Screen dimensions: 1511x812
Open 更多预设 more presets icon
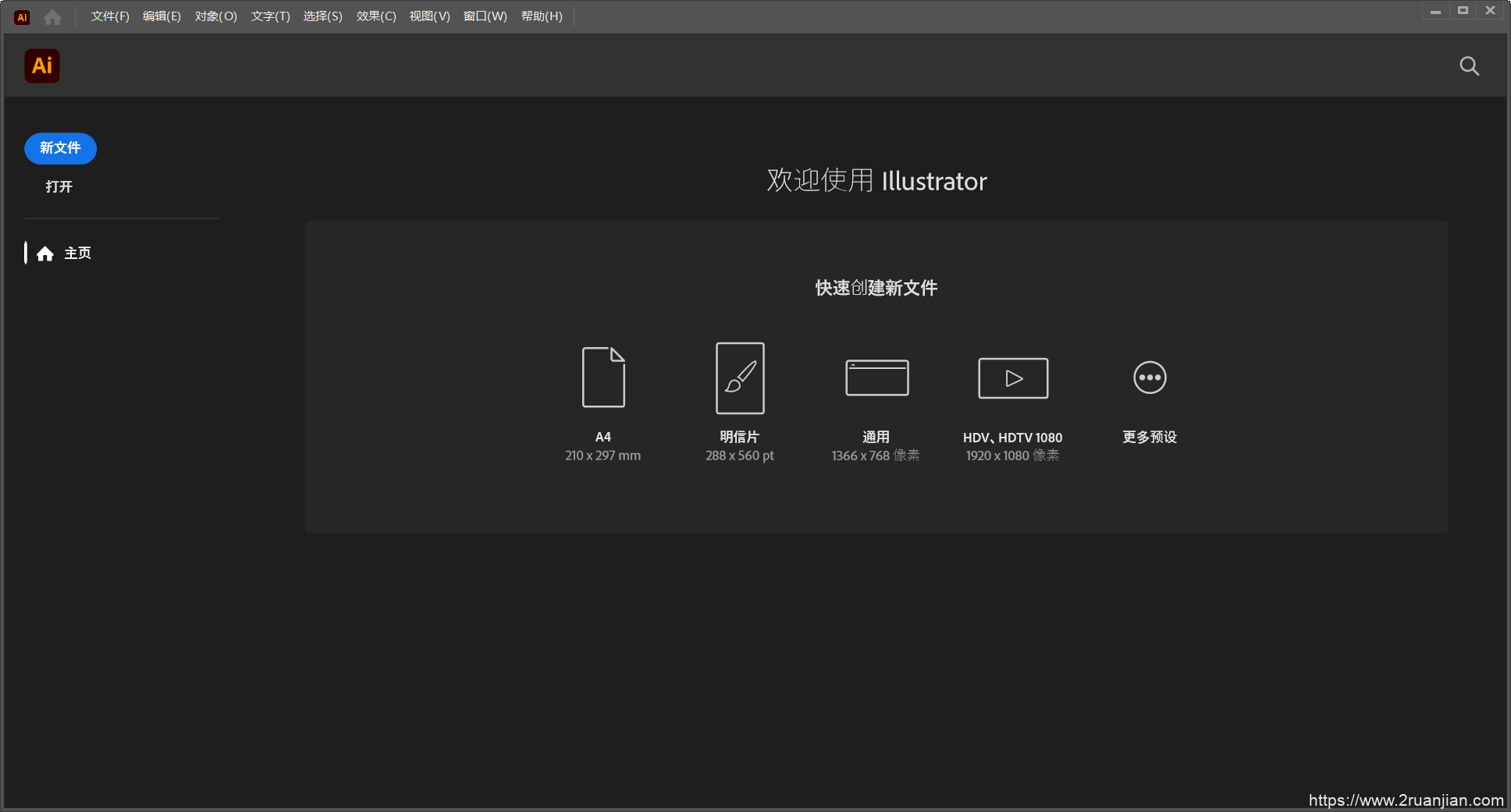1150,378
